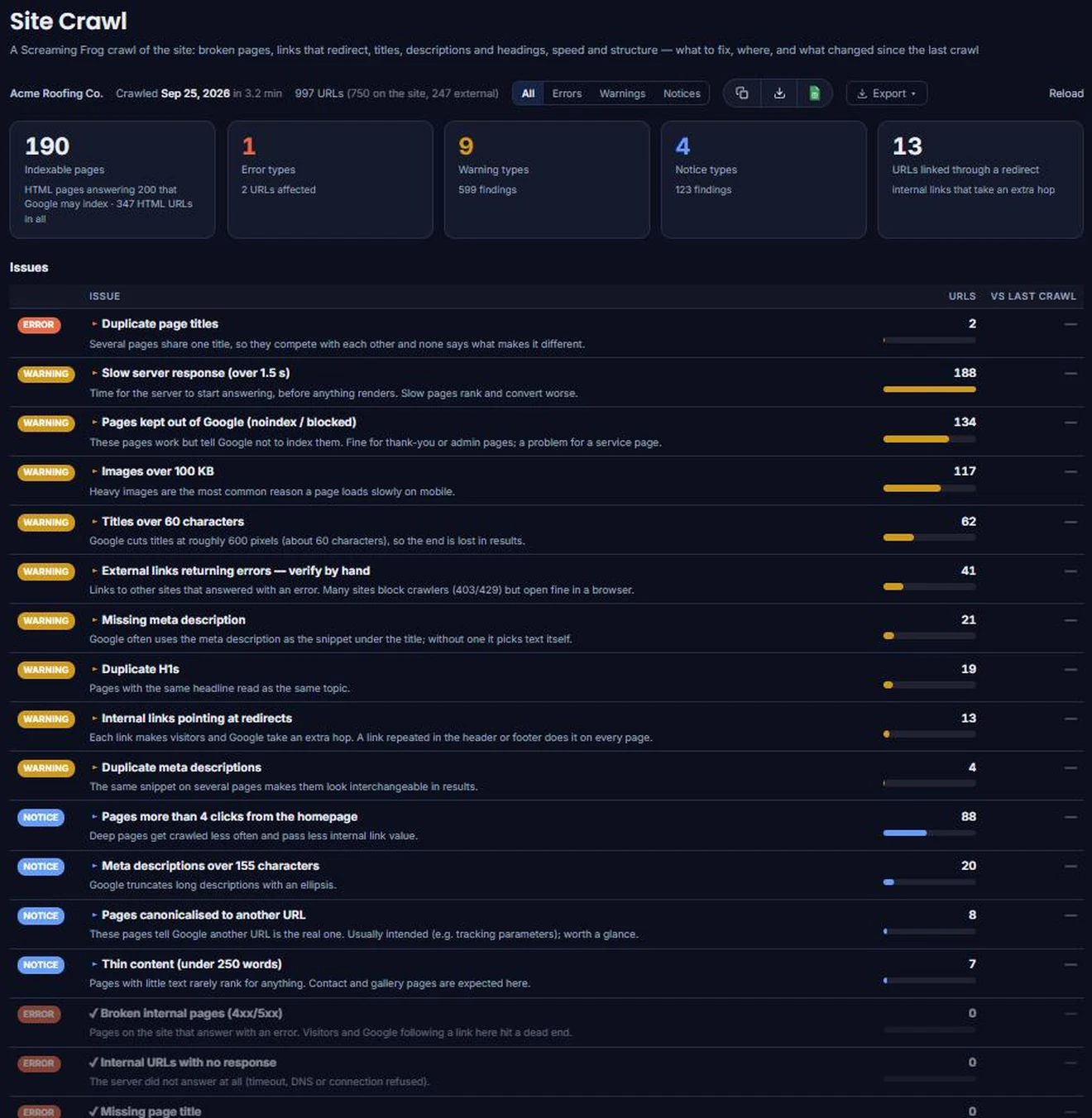Click the Internal URLs with no response row
This screenshot has height=1118, width=1092.
point(546,1071)
